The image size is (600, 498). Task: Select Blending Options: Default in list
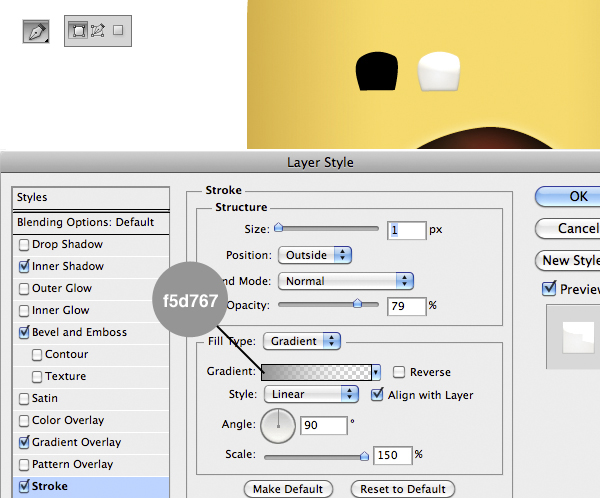(x=86, y=222)
